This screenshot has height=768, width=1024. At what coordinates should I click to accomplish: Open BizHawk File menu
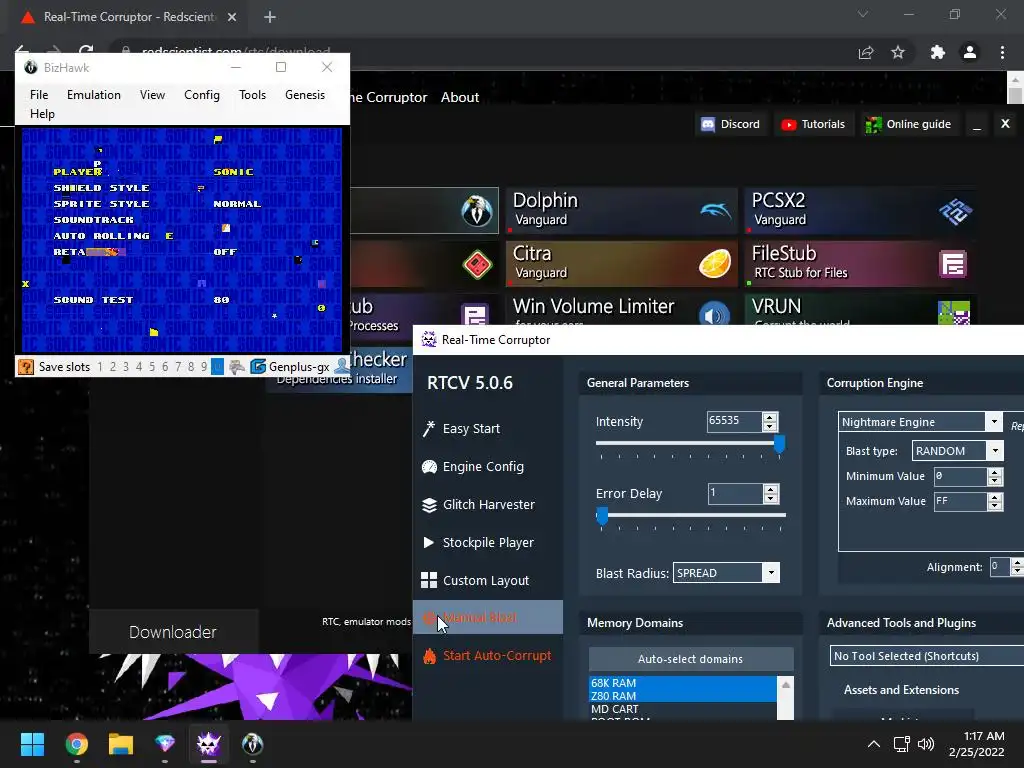point(39,95)
